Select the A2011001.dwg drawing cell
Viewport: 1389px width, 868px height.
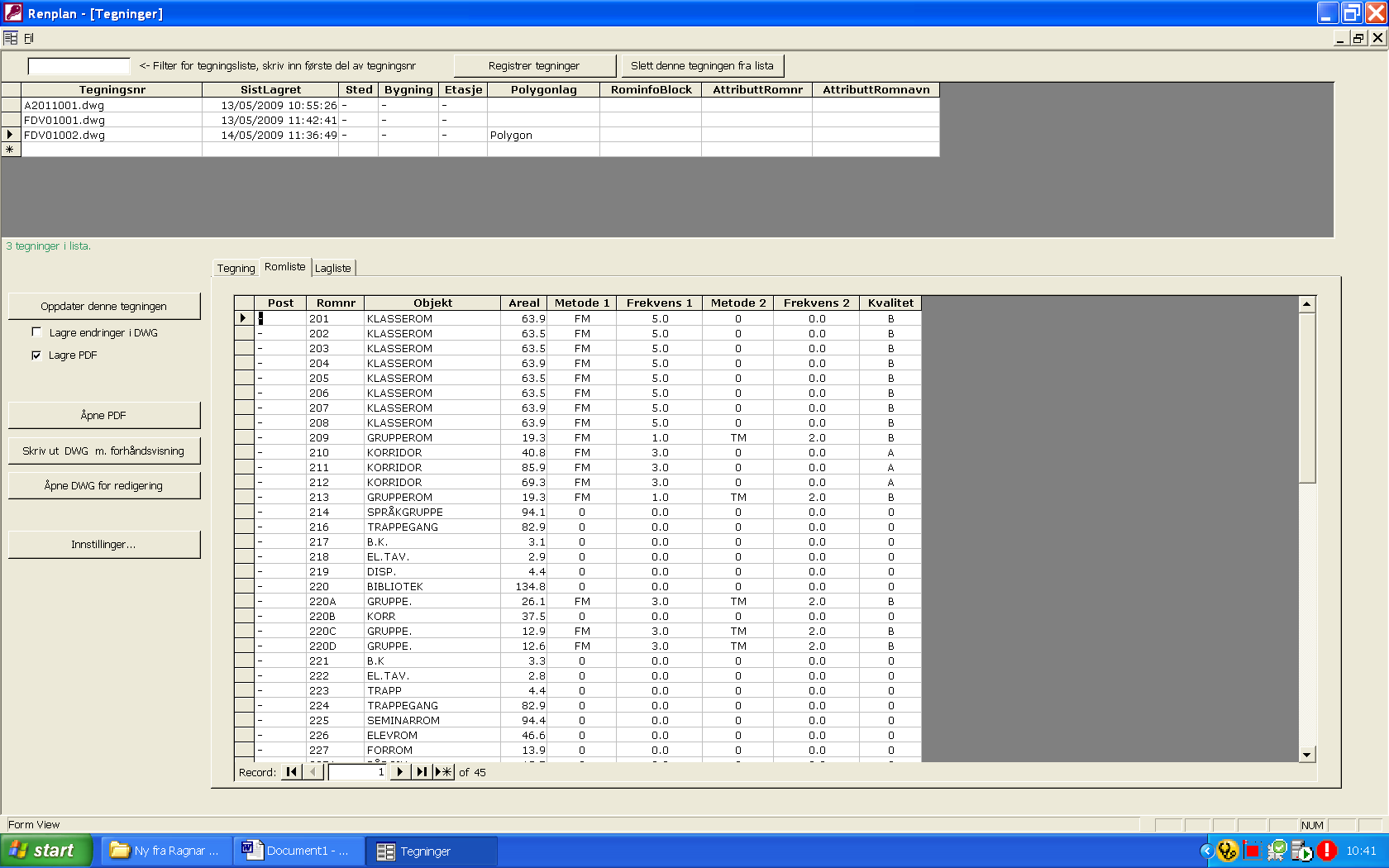112,105
